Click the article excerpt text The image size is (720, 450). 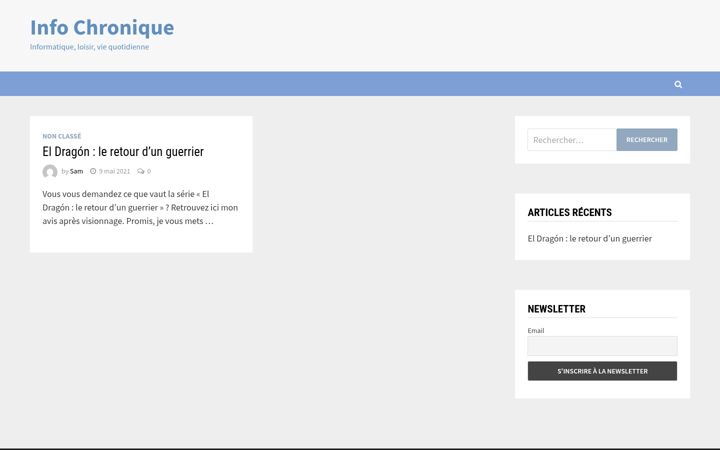tap(140, 208)
